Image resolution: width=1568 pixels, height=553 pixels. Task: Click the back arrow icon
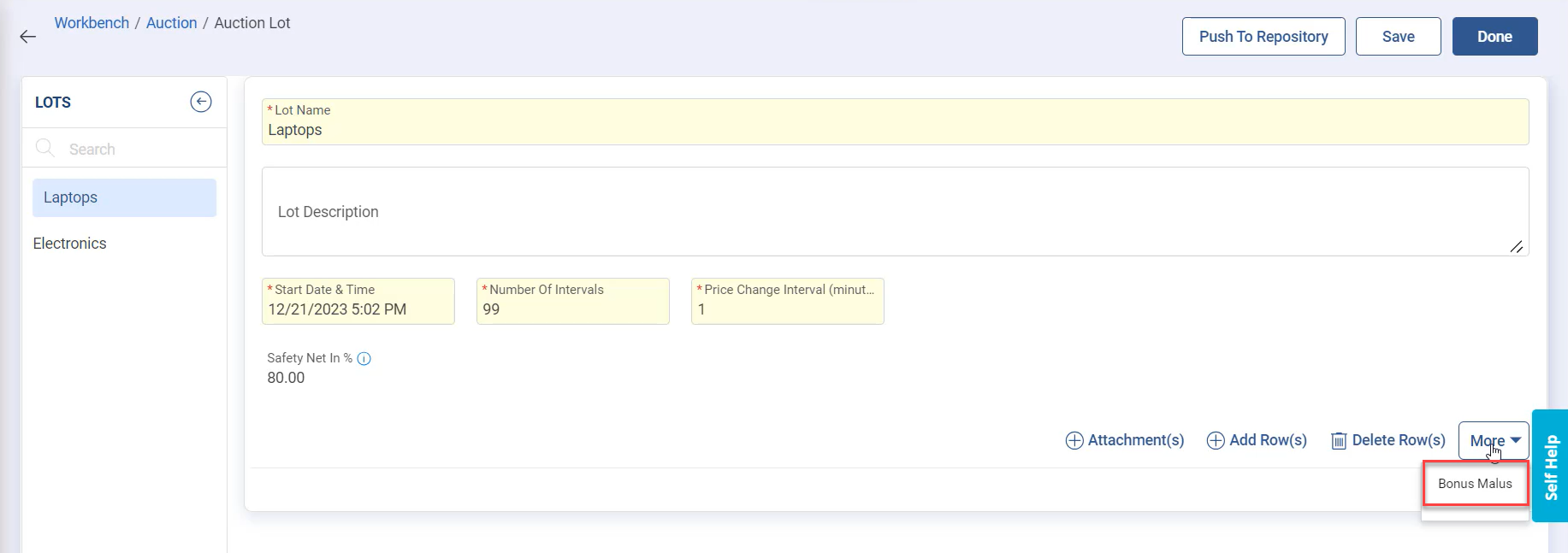pos(28,37)
